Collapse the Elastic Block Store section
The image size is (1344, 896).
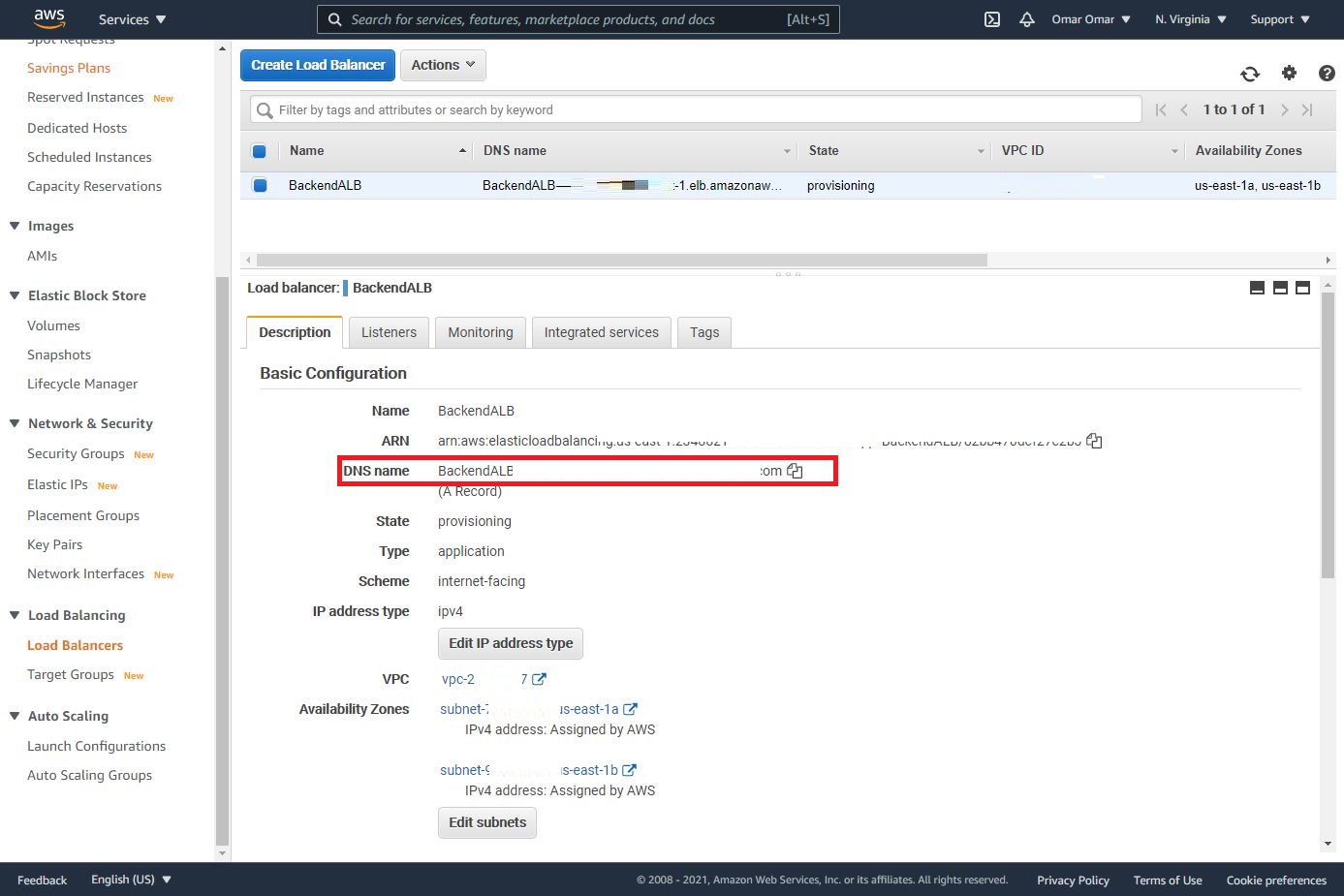15,295
